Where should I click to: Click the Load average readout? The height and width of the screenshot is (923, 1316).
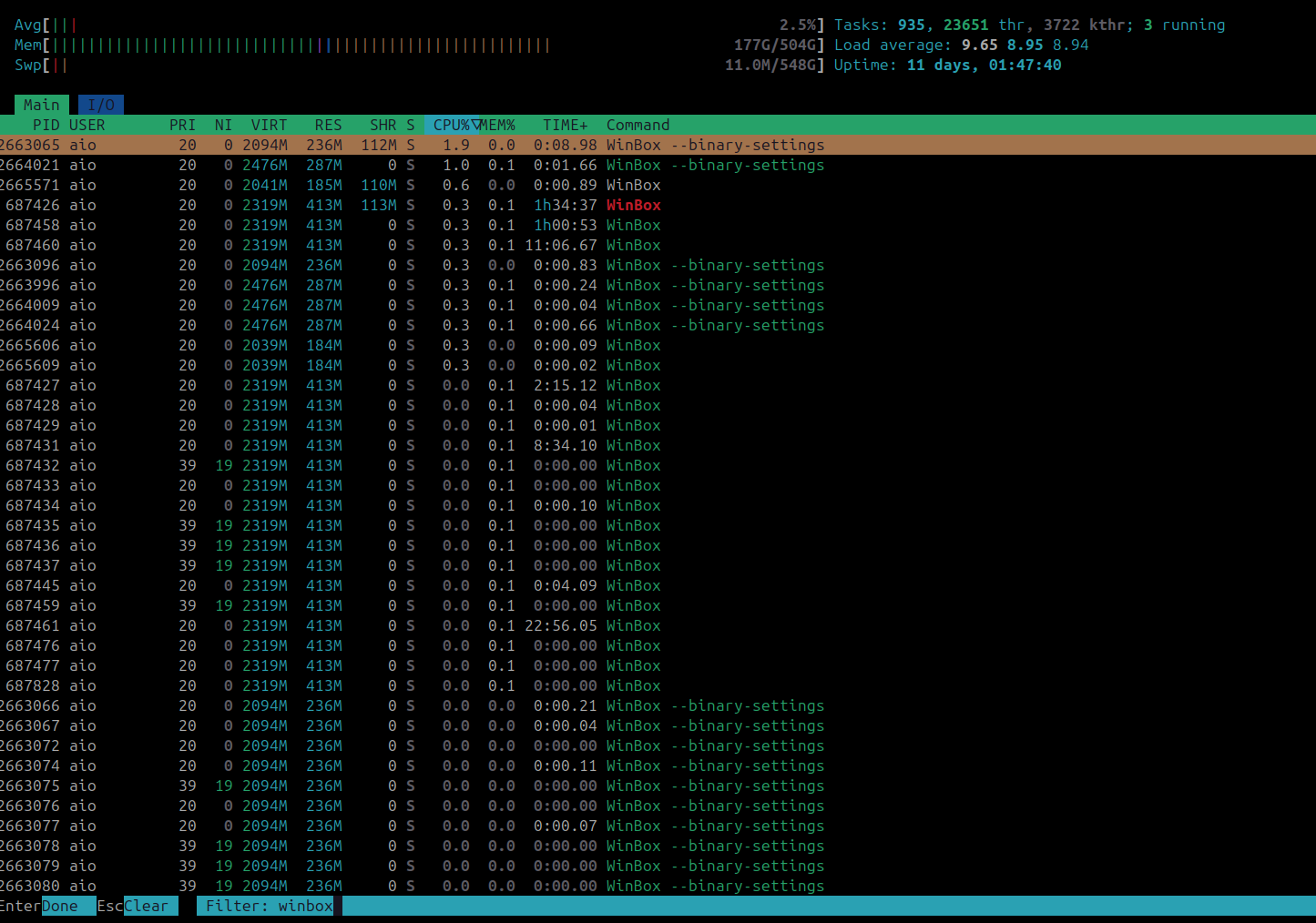tap(961, 45)
